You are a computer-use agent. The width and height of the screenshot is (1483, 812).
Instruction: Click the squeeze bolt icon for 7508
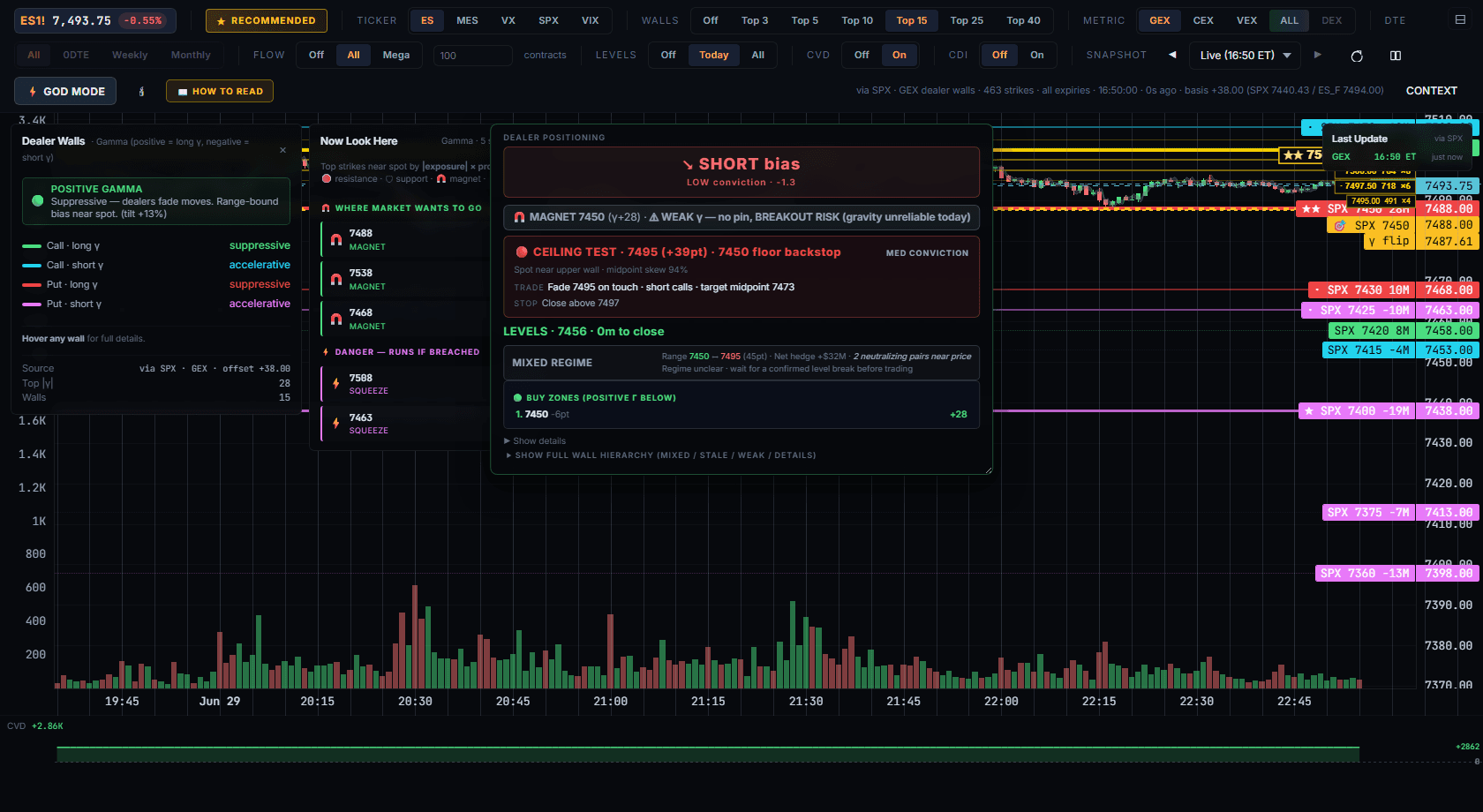[336, 383]
